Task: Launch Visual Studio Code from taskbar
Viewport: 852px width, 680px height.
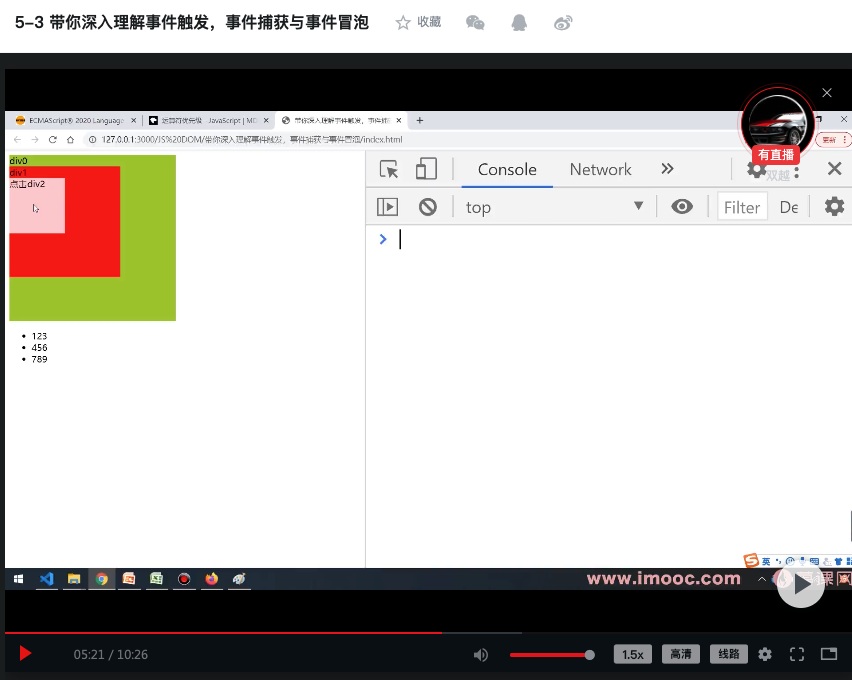Action: click(x=46, y=579)
